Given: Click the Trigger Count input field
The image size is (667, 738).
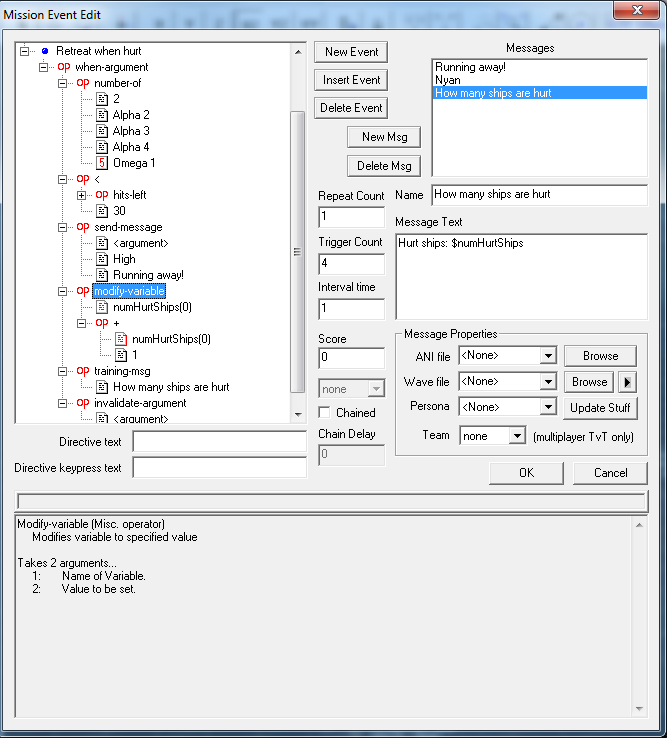Looking at the screenshot, I should pos(351,265).
